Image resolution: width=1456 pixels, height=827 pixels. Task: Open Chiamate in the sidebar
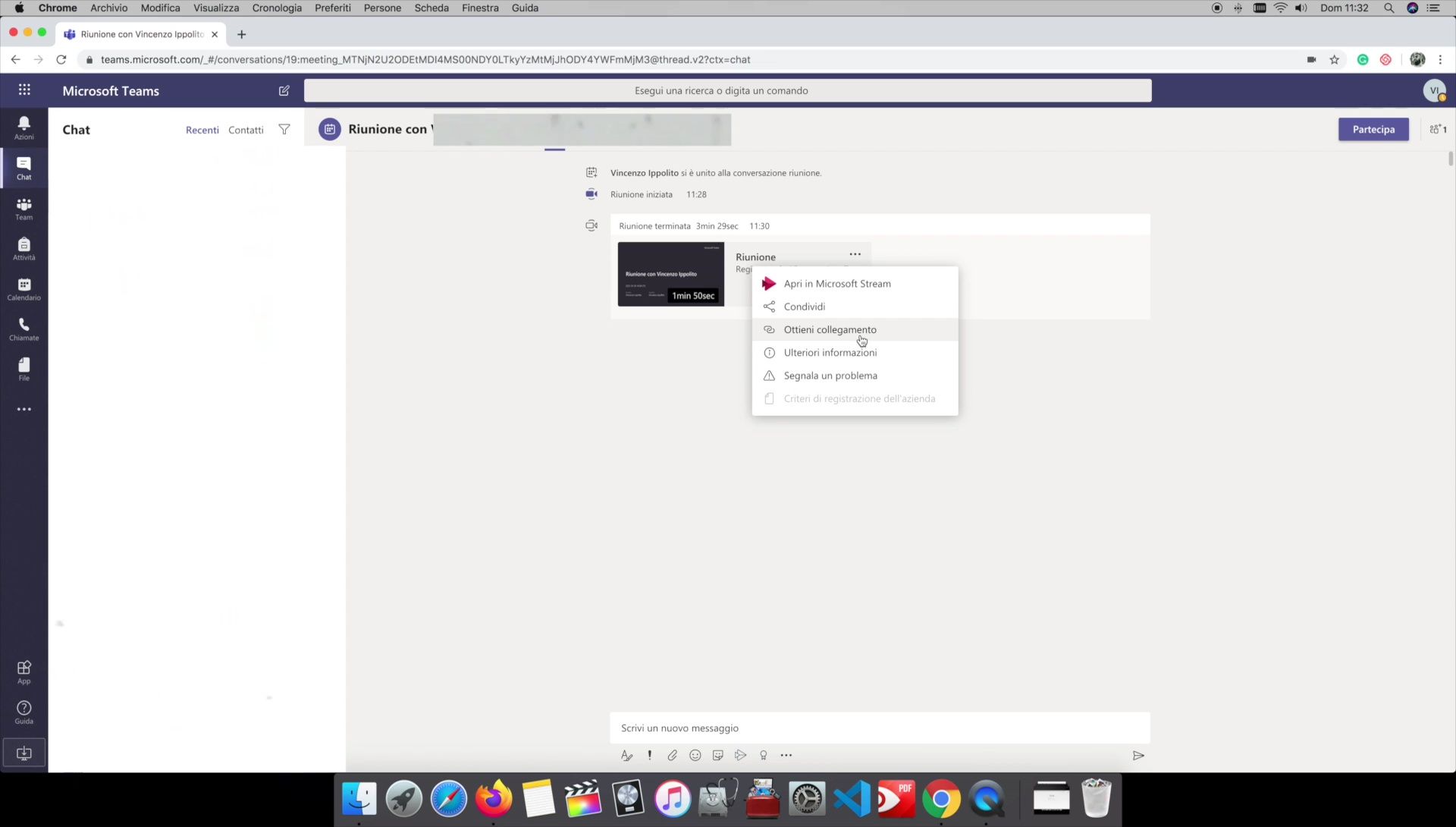point(24,329)
